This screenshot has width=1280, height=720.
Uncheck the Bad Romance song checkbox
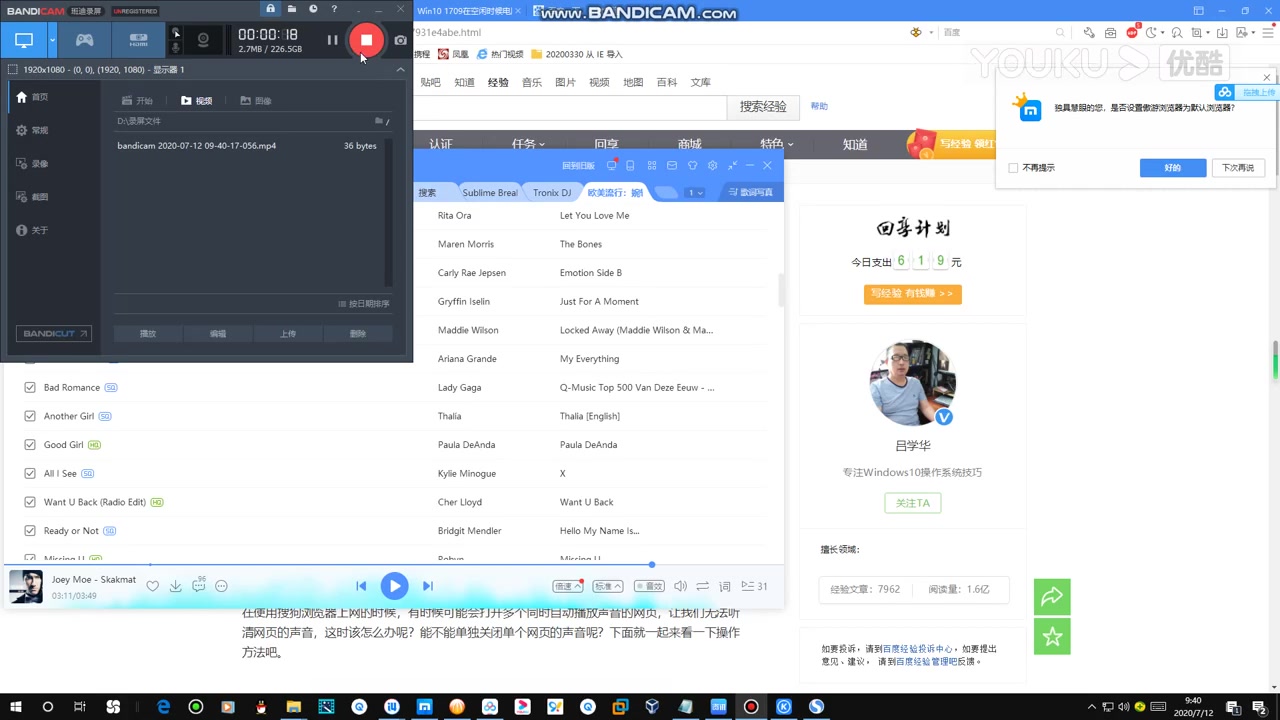[x=30, y=387]
